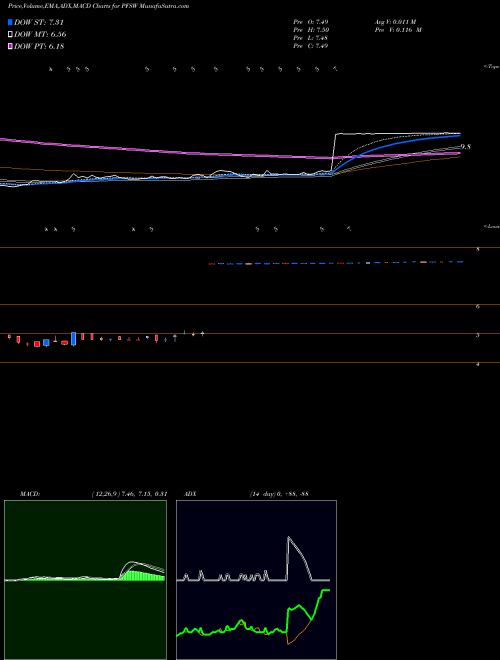Viewport: 500px width, 660px height.
Task: Click the ADX '(14 day) 0, +88, -88' values
Action: [279, 494]
